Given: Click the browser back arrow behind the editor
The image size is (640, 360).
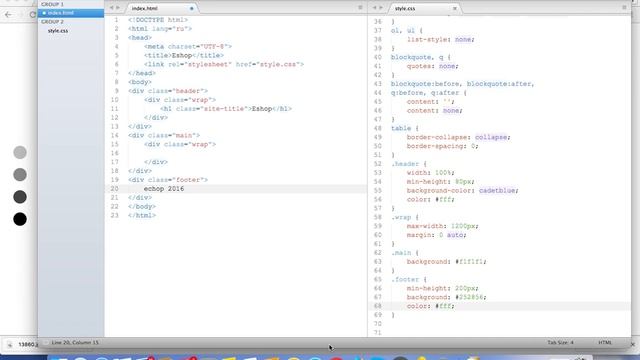Looking at the screenshot, I should tap(8, 14).
